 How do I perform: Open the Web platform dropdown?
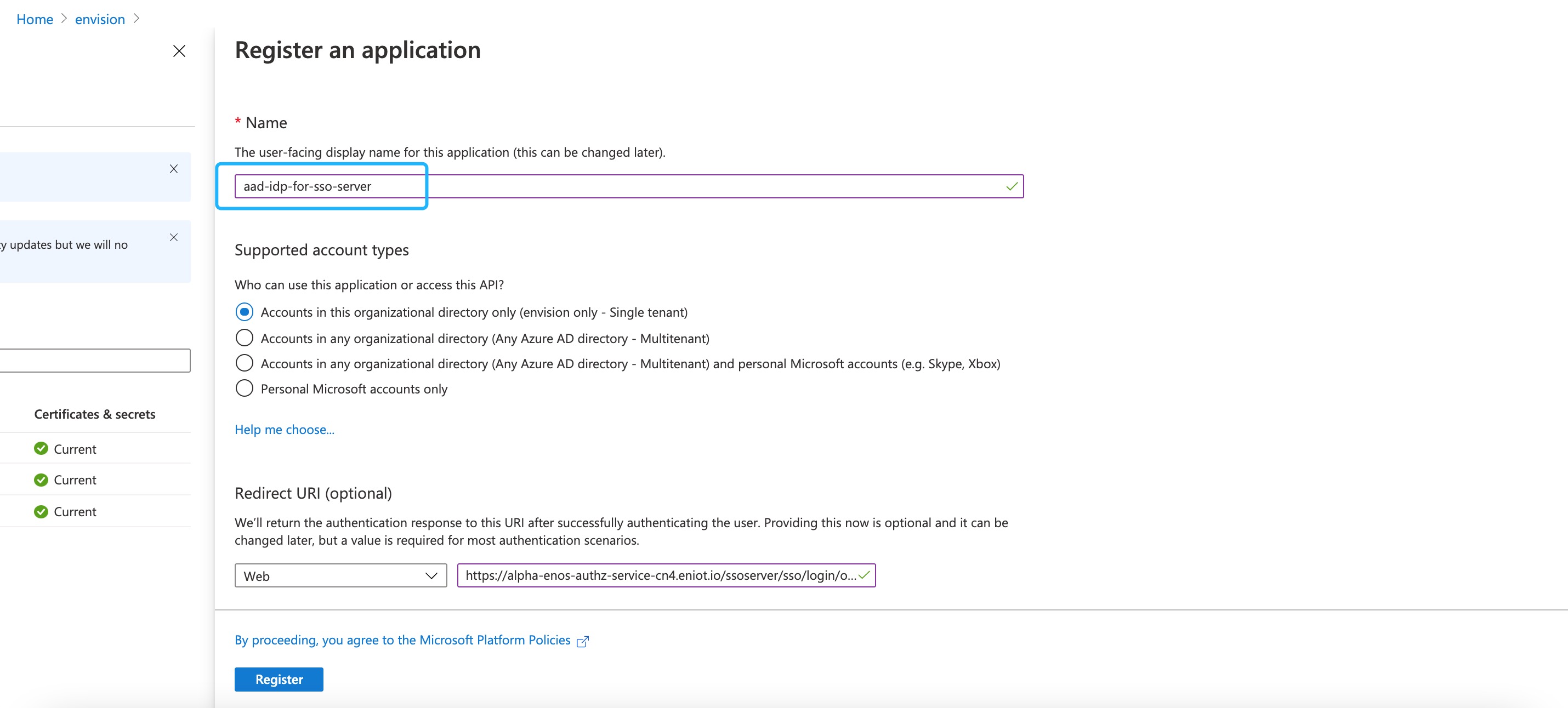[340, 575]
